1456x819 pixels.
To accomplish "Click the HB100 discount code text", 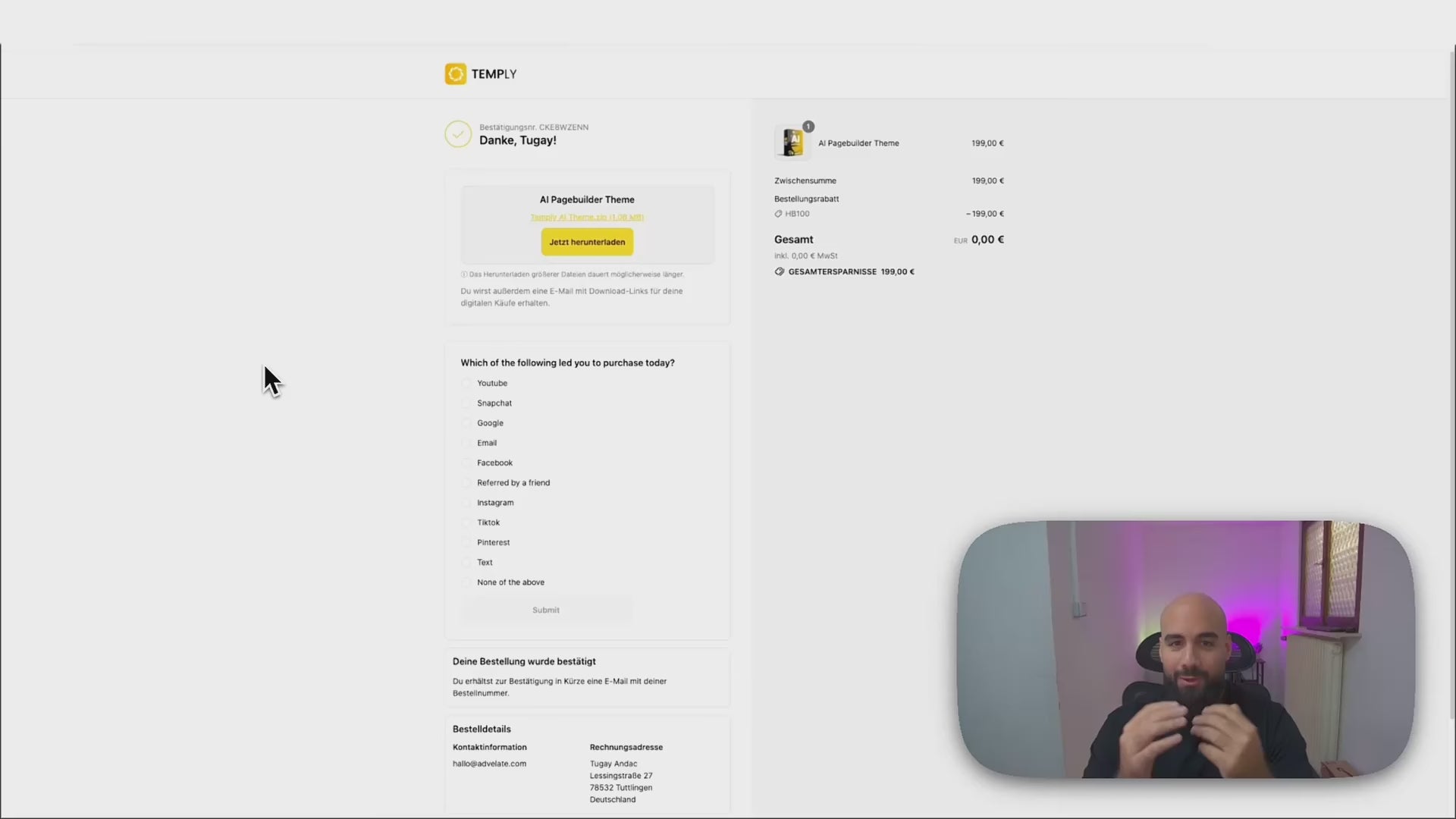I will coord(797,214).
